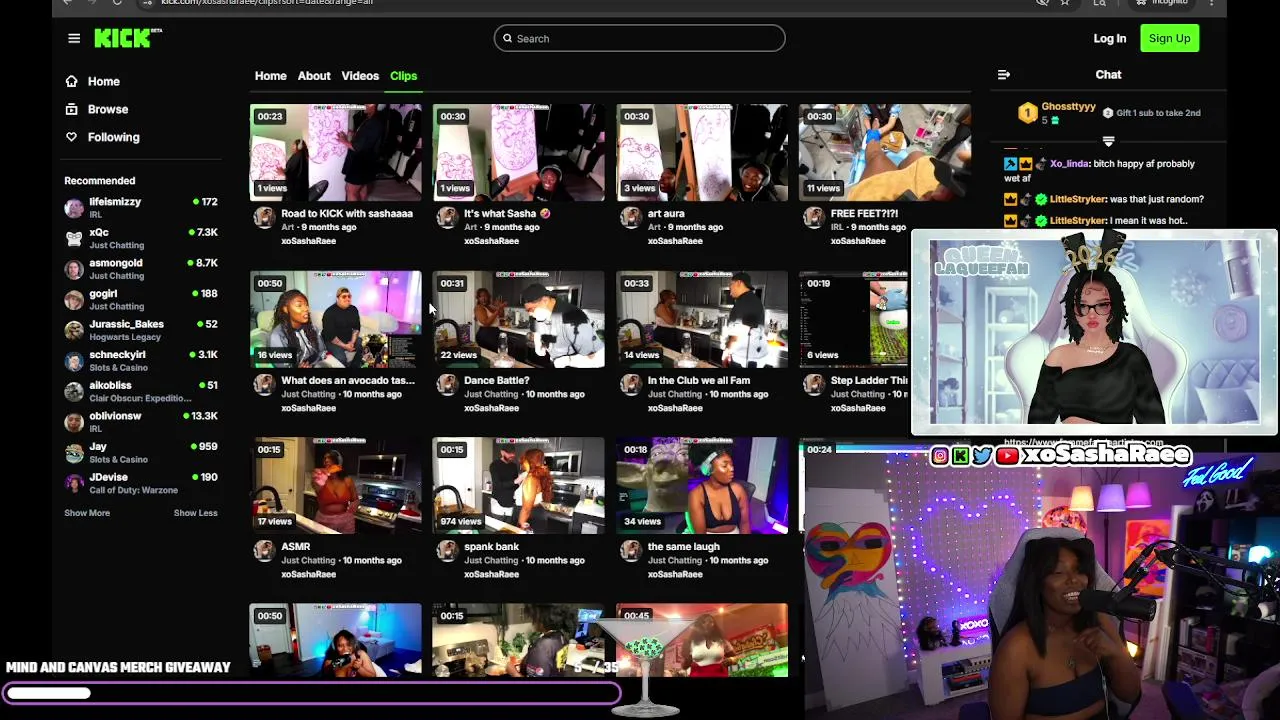Click in the Search input field
Viewport: 1280px width, 720px height.
[639, 38]
